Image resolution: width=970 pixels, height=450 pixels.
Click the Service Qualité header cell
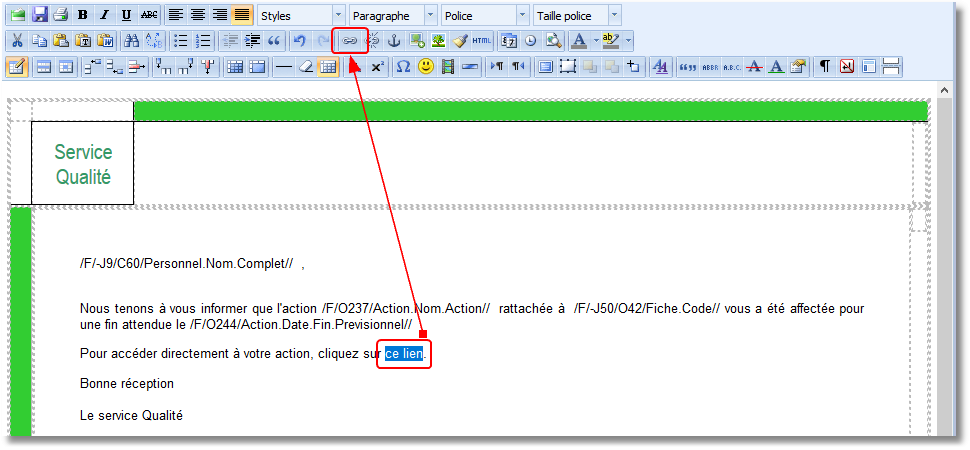83,165
